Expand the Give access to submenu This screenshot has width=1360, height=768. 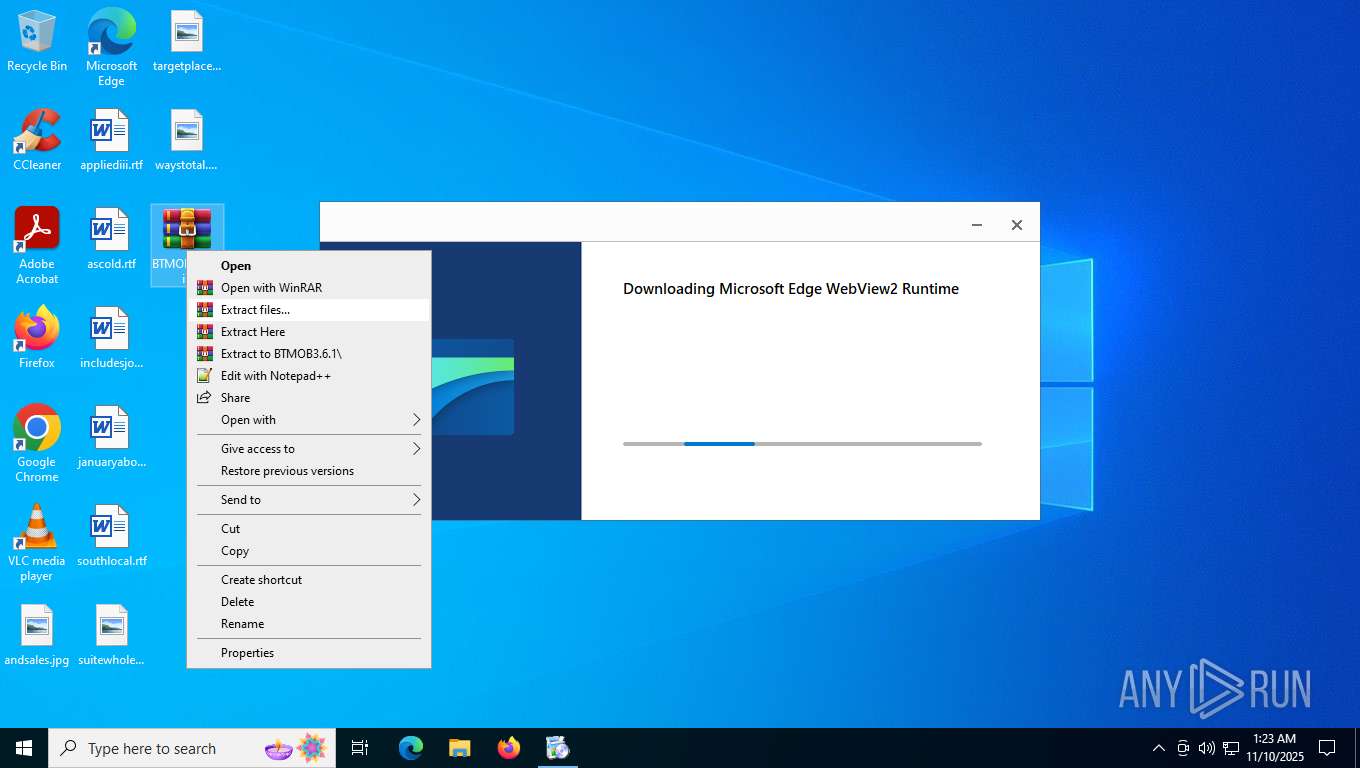point(309,449)
